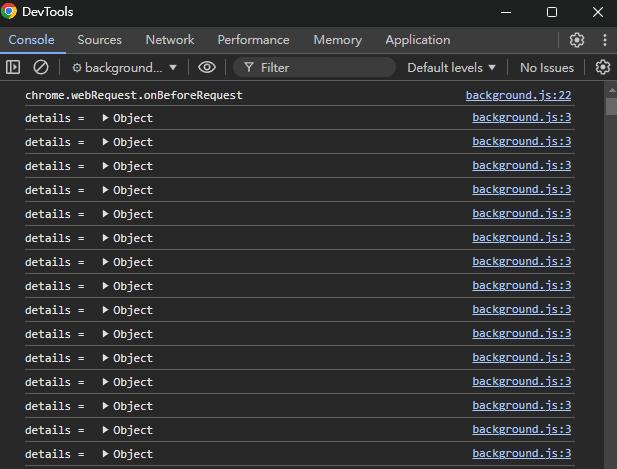Image resolution: width=617 pixels, height=469 pixels.
Task: Open background.js:3 link in last details row
Action: [521, 453]
